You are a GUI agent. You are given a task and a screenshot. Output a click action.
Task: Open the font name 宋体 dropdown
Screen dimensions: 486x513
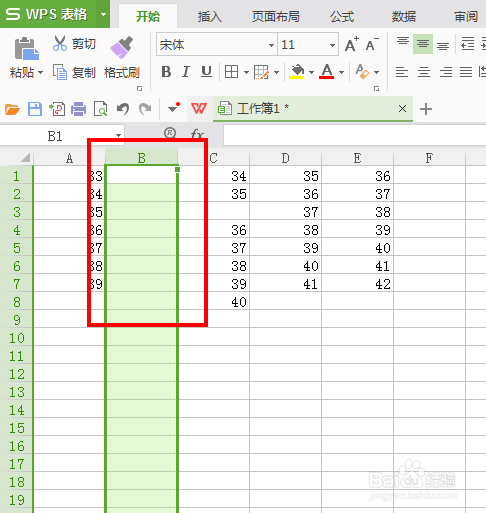[x=271, y=45]
